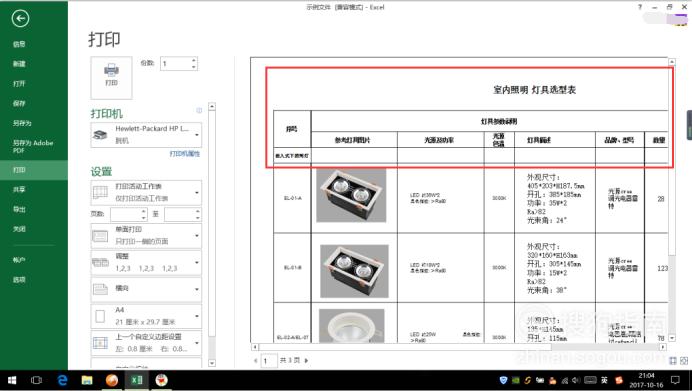Expand the print active sheets dropdown
692x391 pixels.
coord(146,192)
